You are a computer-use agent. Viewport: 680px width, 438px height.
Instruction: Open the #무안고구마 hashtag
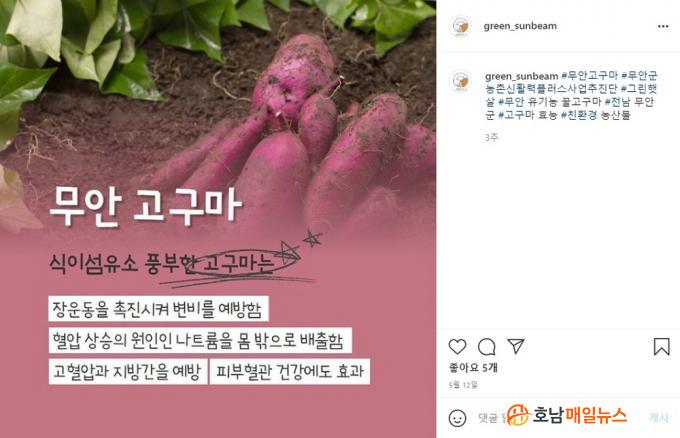pyautogui.click(x=589, y=76)
